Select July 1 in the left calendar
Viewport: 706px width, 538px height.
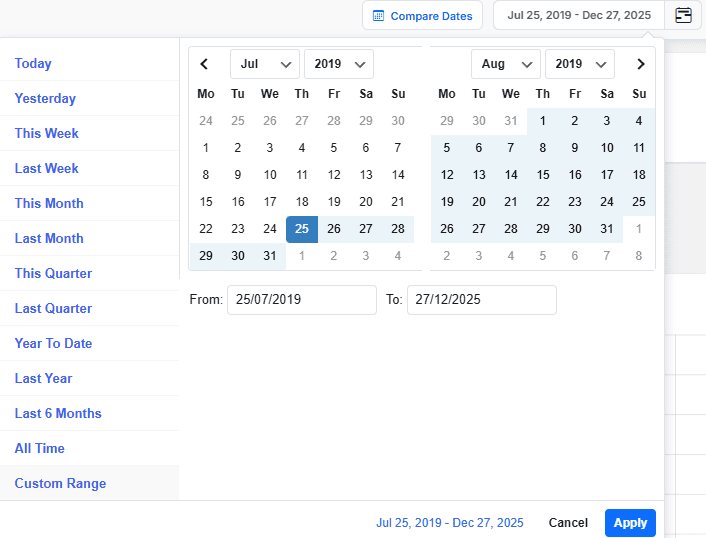pyautogui.click(x=206, y=148)
